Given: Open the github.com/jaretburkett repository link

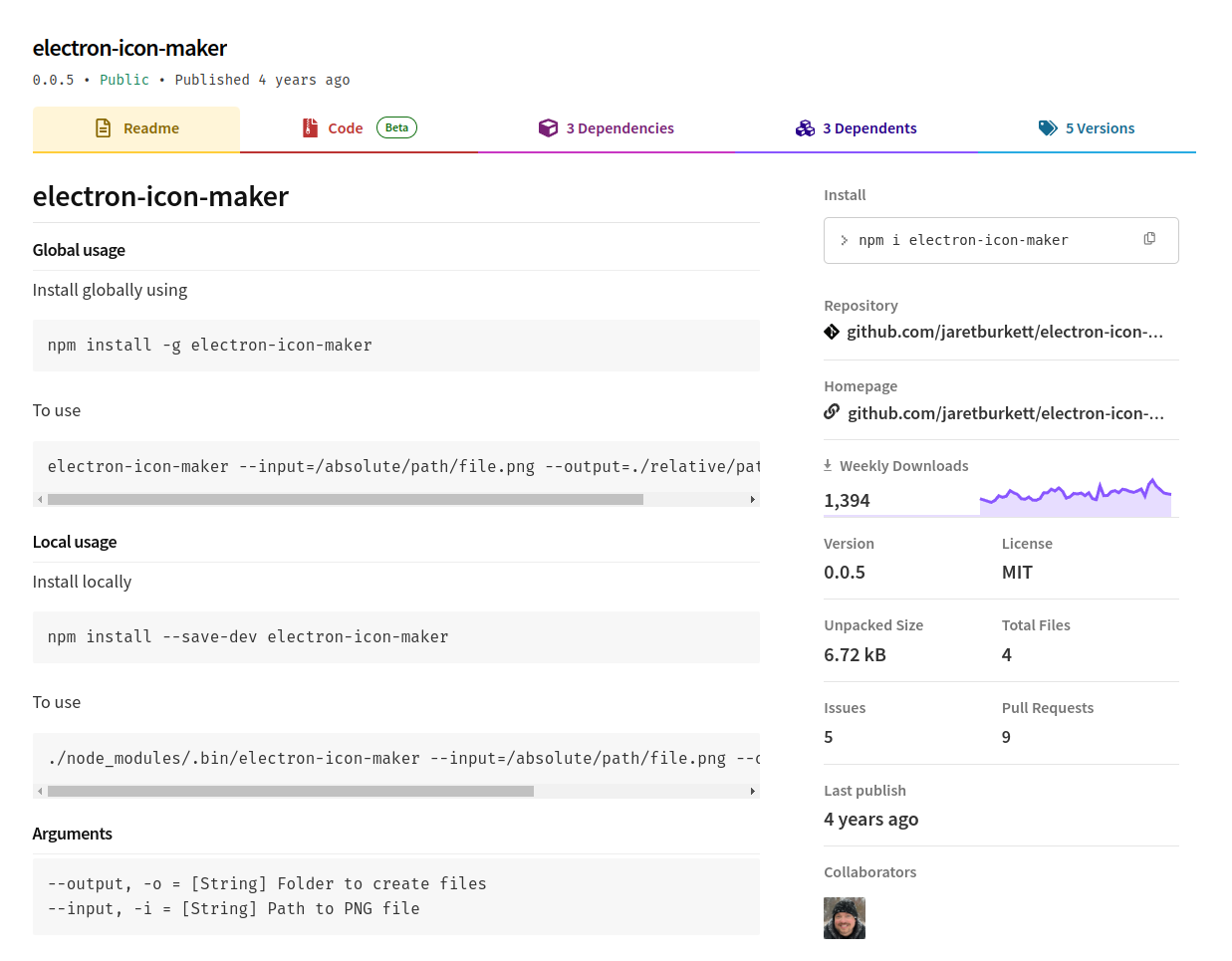Looking at the screenshot, I should coord(1005,331).
